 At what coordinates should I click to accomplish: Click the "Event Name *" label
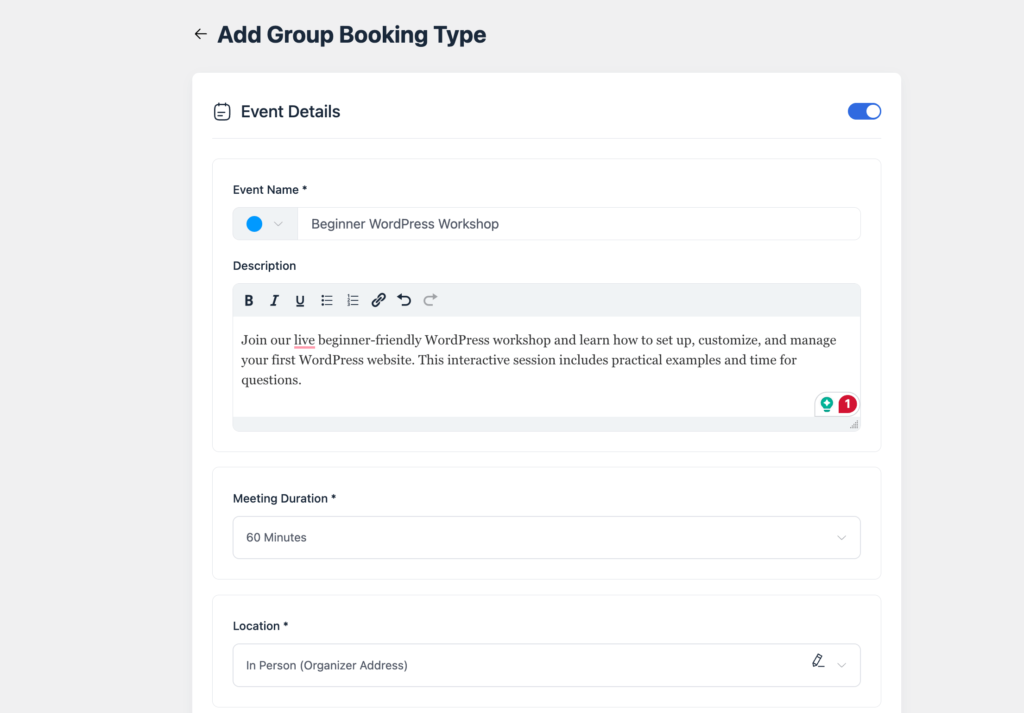270,190
